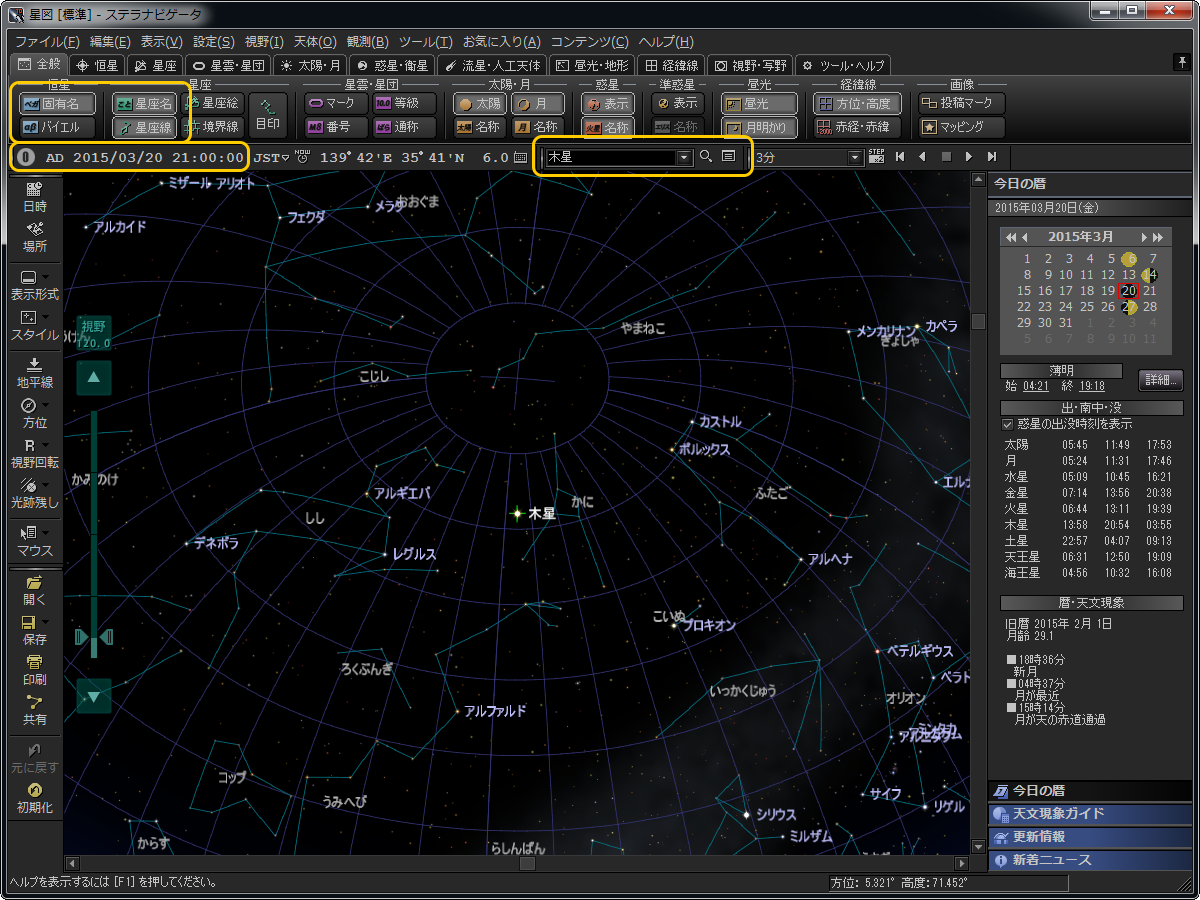The width and height of the screenshot is (1200, 900).
Task: Click the STEP x2 icon
Action: [877, 157]
